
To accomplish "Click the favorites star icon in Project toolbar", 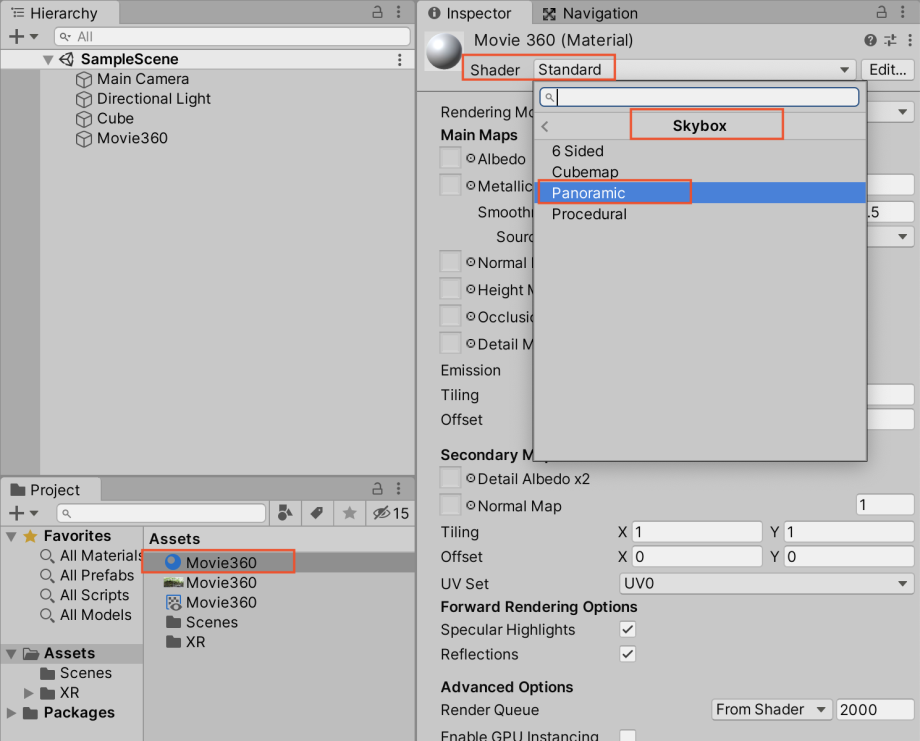I will pos(349,513).
